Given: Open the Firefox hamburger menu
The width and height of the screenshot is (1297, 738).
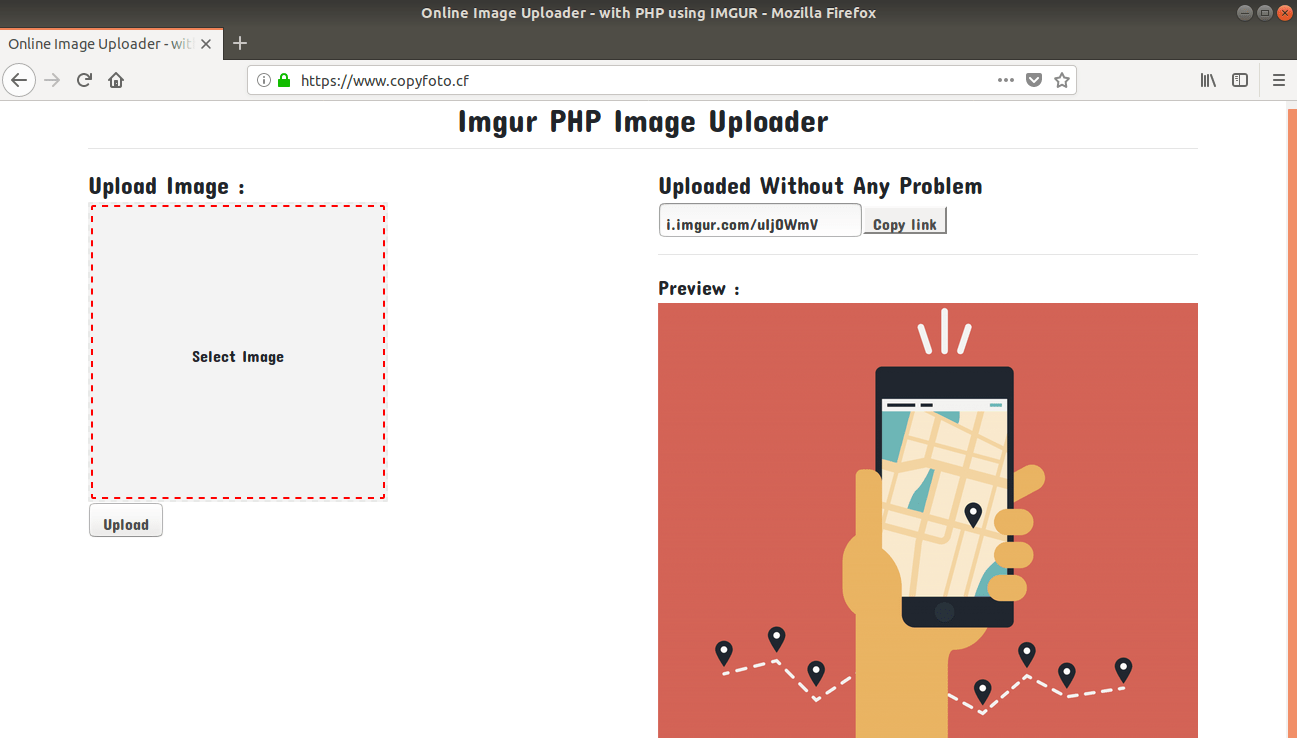Looking at the screenshot, I should 1279,80.
